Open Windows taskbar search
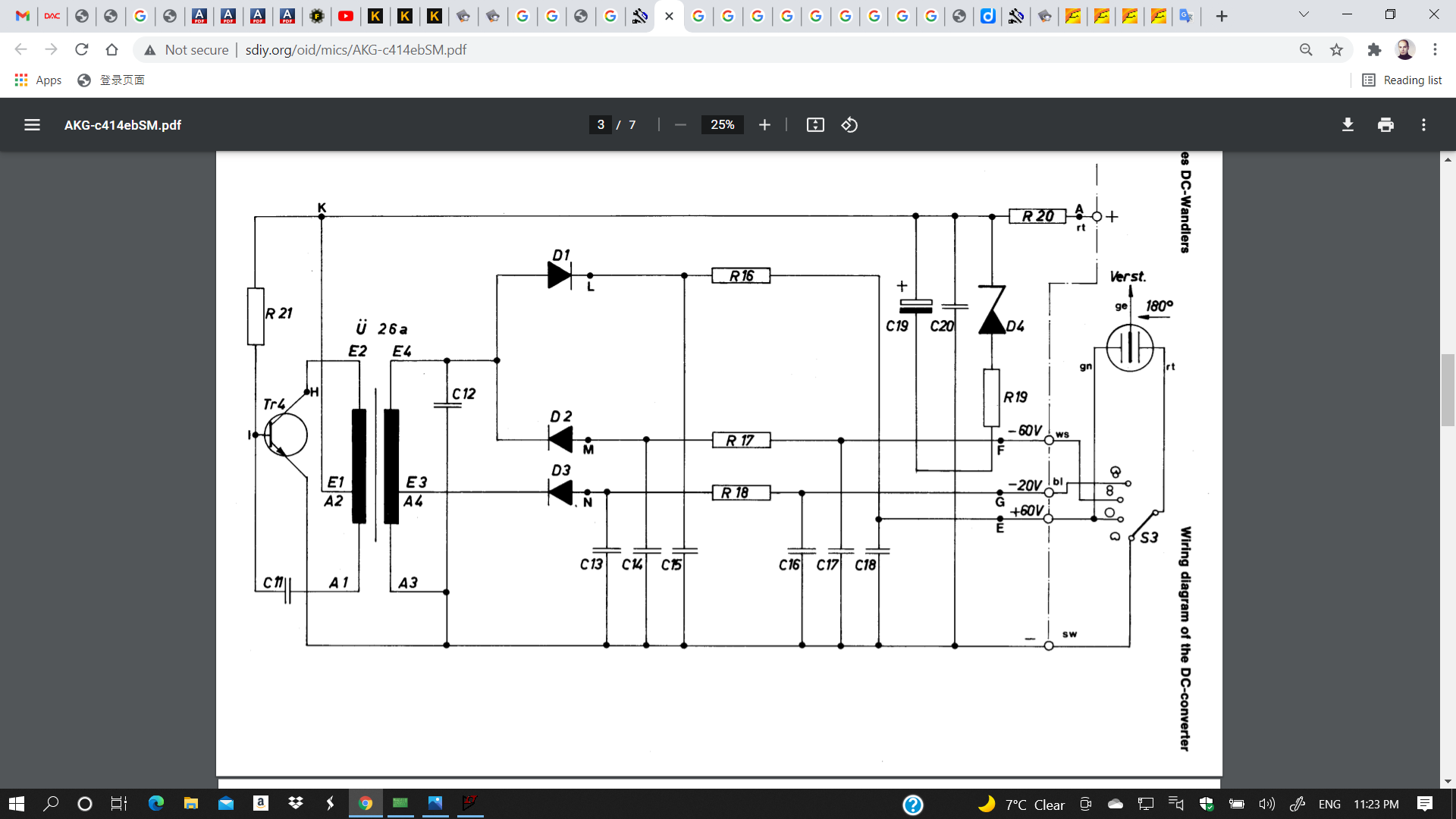This screenshot has height=819, width=1456. 51,804
